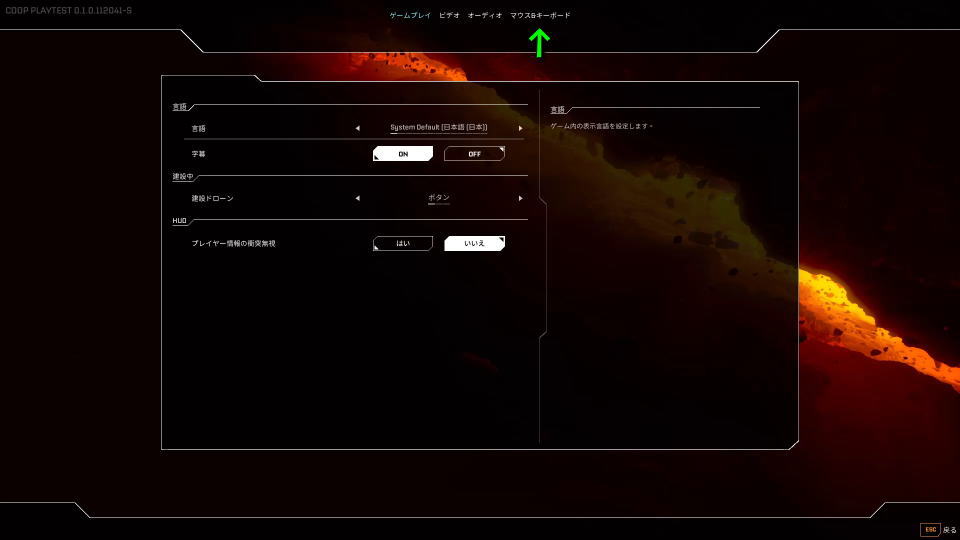960x540 pixels.
Task: Click the 戻る back label
Action: pos(949,530)
